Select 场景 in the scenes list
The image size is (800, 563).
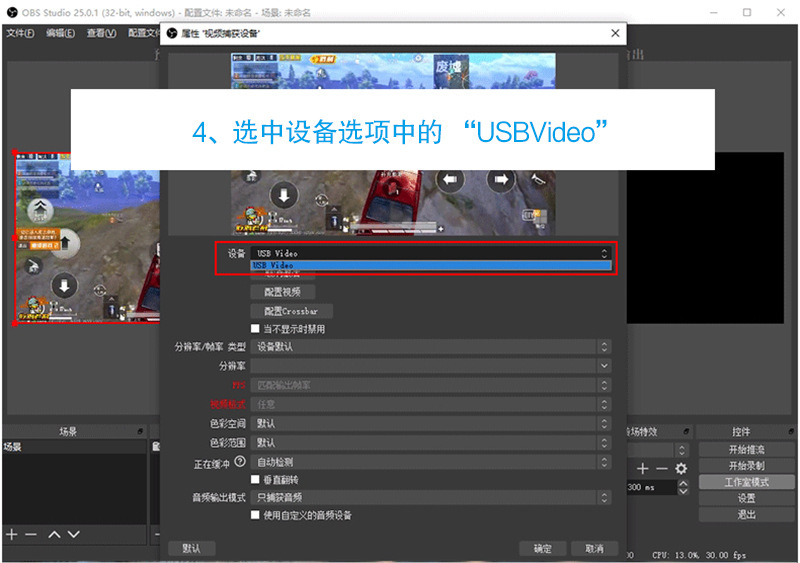(x=74, y=447)
